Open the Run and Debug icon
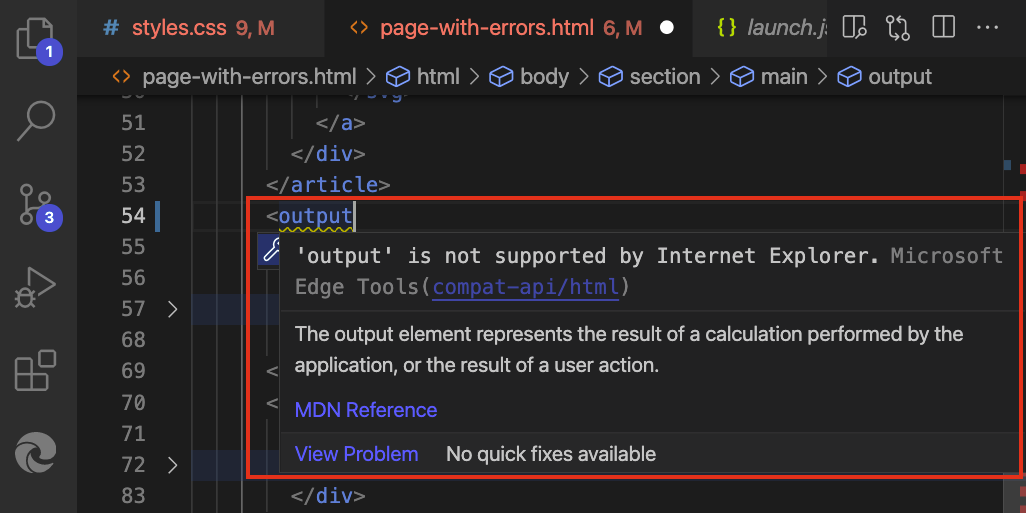Viewport: 1026px width, 513px height. tap(36, 288)
